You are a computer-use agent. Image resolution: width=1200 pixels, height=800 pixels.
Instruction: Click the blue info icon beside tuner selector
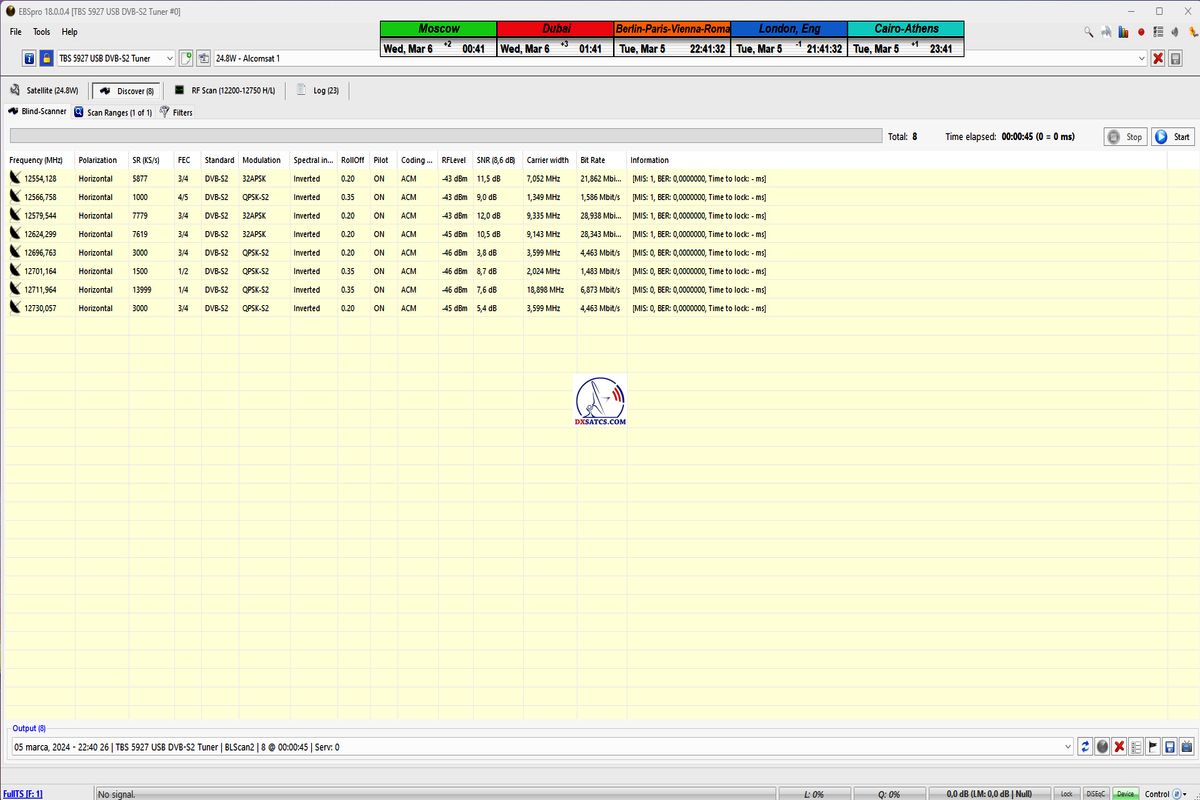coord(29,59)
